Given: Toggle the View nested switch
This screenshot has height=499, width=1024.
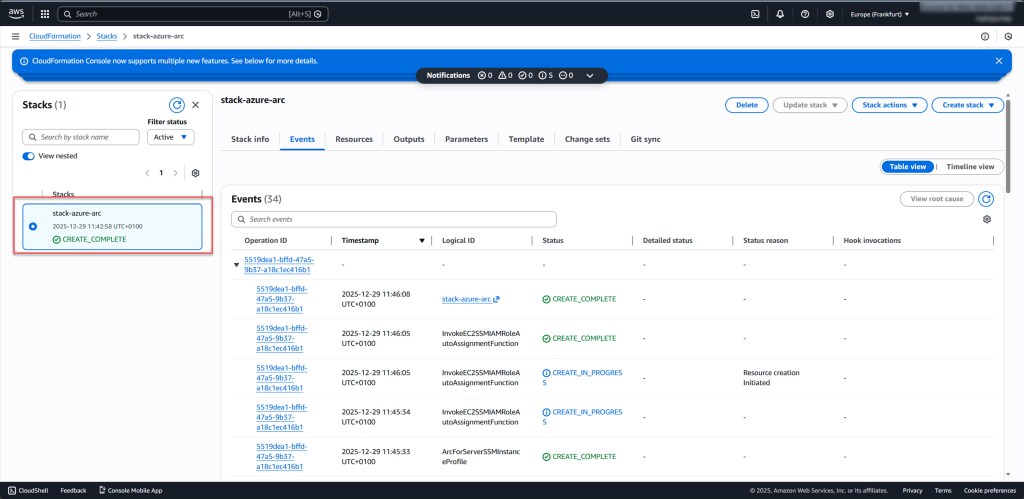Looking at the screenshot, I should point(29,156).
